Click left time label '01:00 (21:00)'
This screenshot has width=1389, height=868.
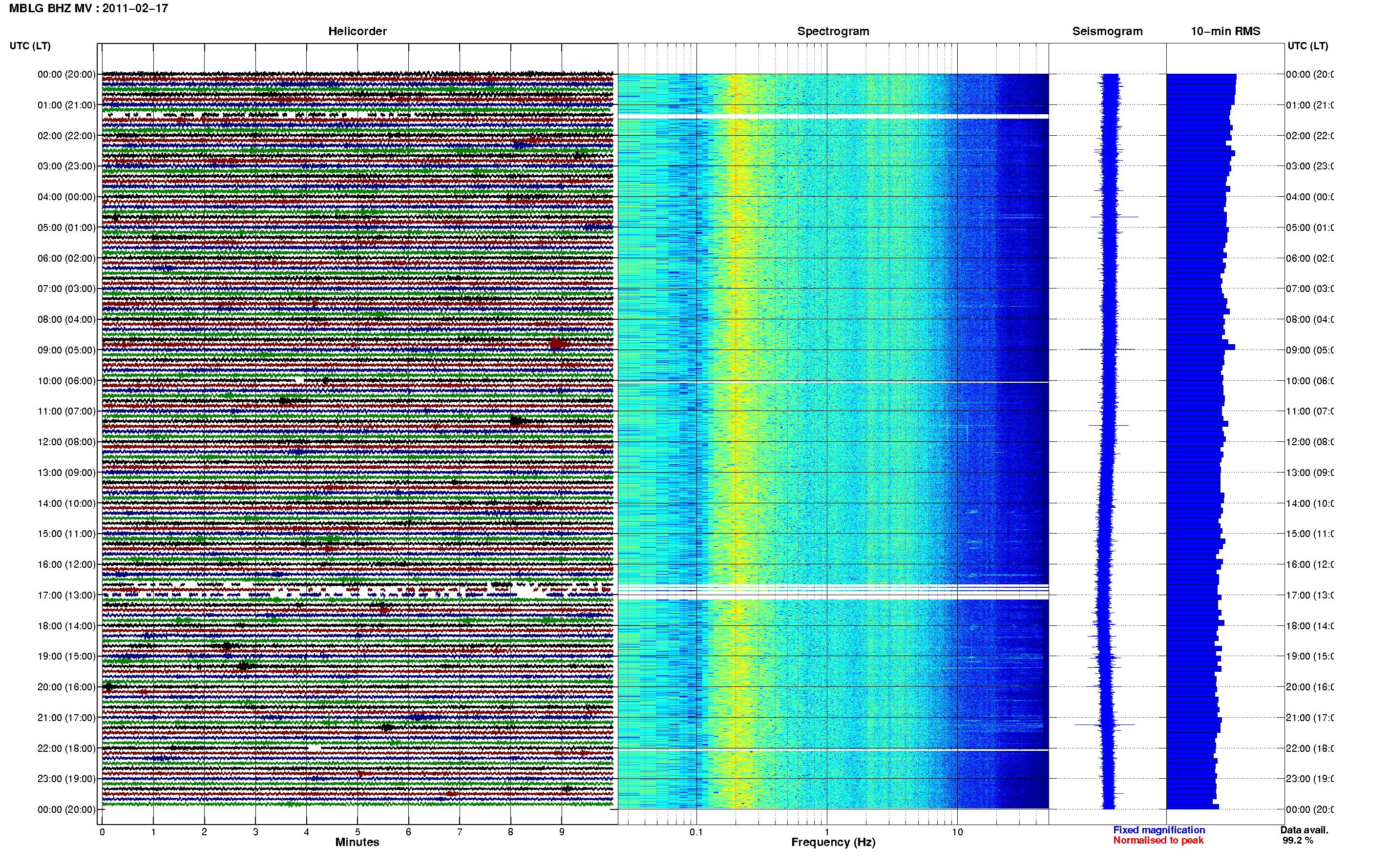66,105
